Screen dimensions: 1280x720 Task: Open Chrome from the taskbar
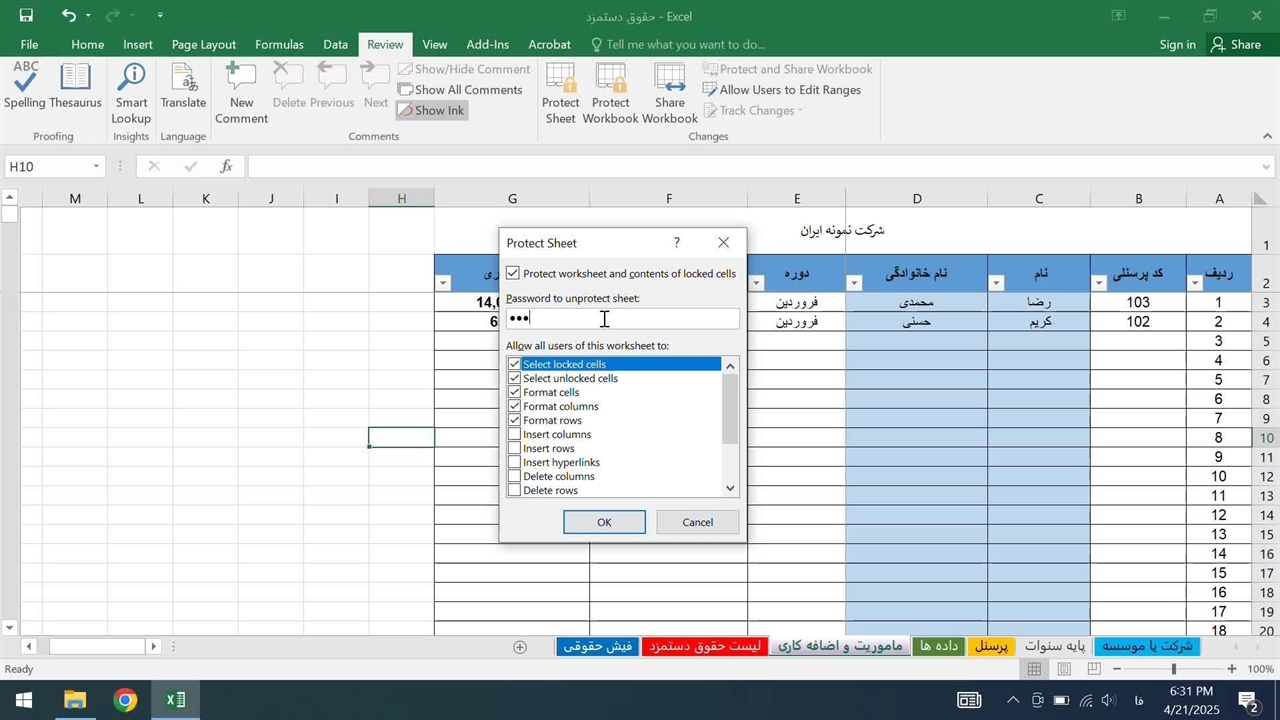pos(125,700)
